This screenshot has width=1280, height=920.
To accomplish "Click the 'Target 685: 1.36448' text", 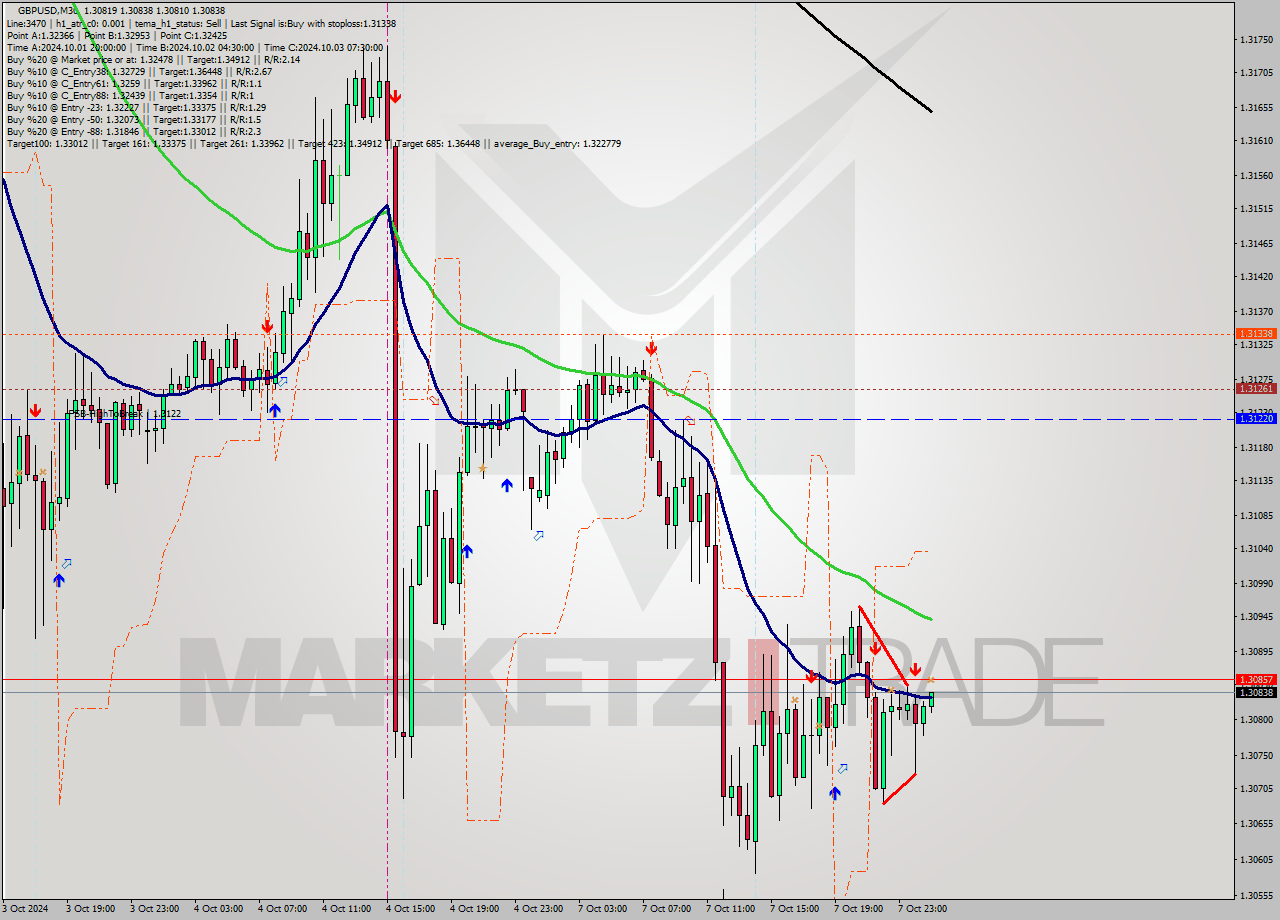I will pyautogui.click(x=438, y=144).
